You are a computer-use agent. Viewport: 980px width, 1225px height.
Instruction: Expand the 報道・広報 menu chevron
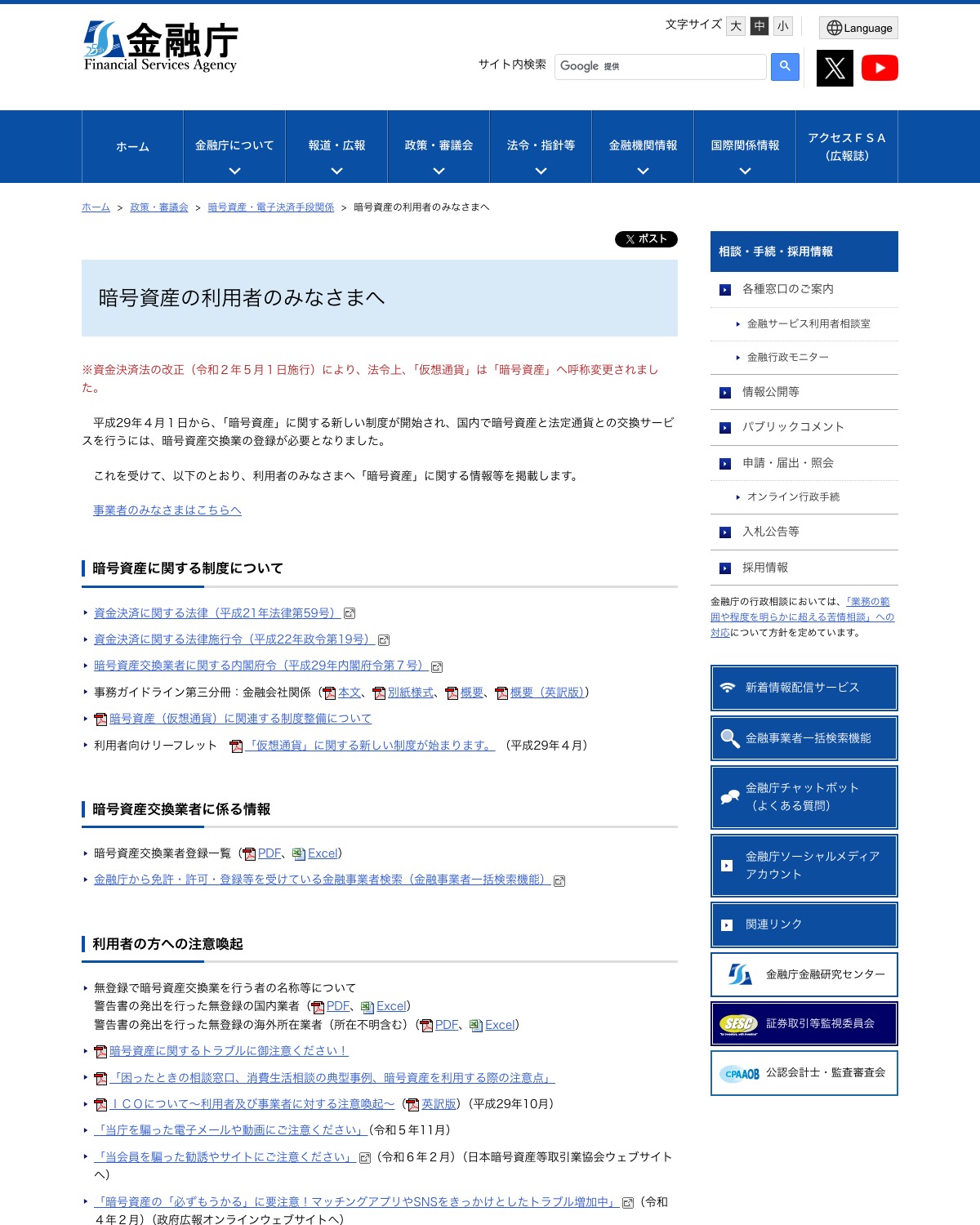(x=336, y=171)
